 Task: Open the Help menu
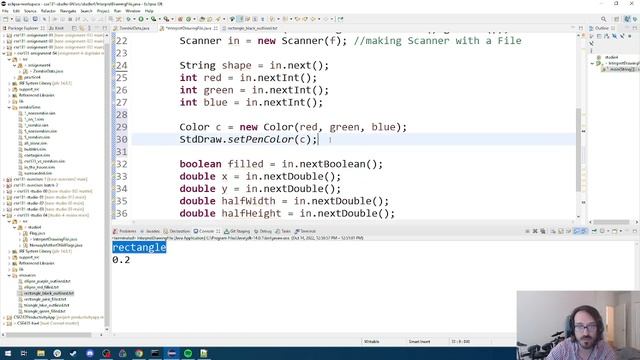(149, 11)
